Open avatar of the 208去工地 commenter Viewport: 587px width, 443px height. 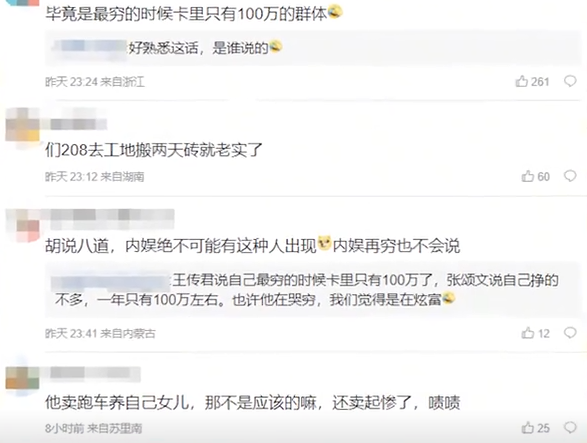pos(22,125)
